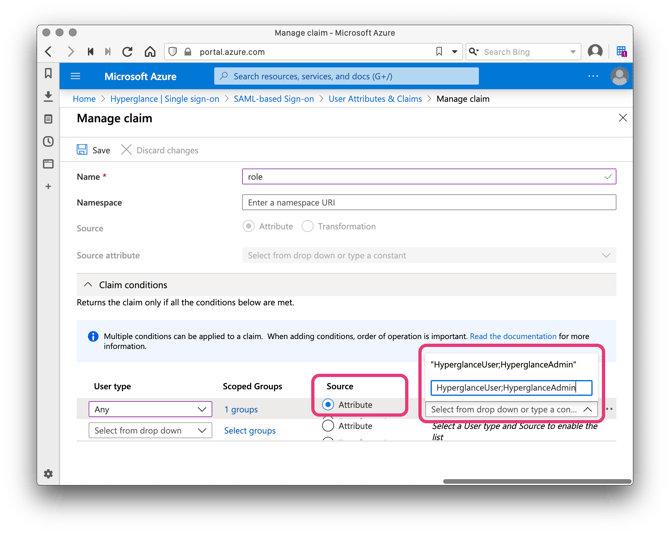Open the browser home page

(150, 52)
